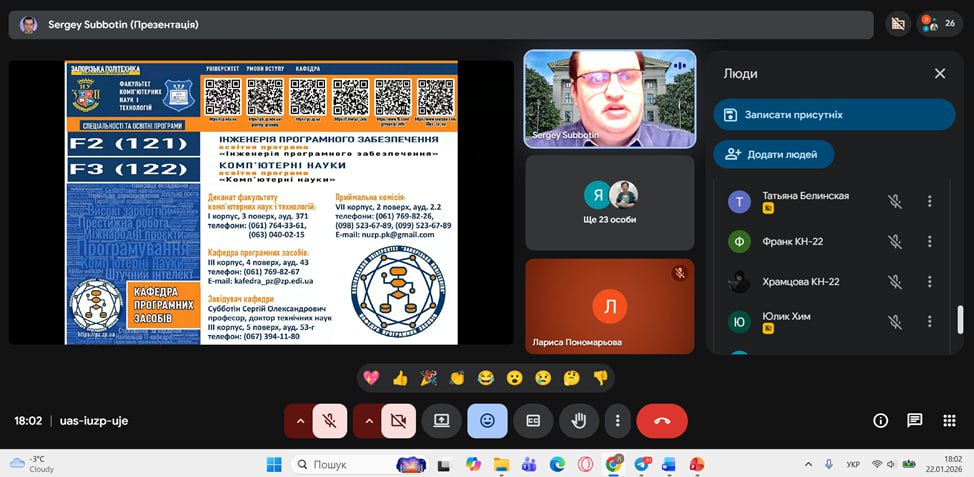This screenshot has height=477, width=974.
Task: Open options menu for Франк КН-22
Action: [x=929, y=241]
